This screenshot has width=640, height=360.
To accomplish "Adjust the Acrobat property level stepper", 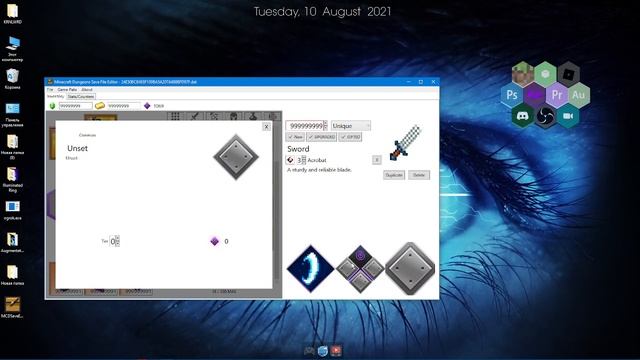I will [x=304, y=160].
